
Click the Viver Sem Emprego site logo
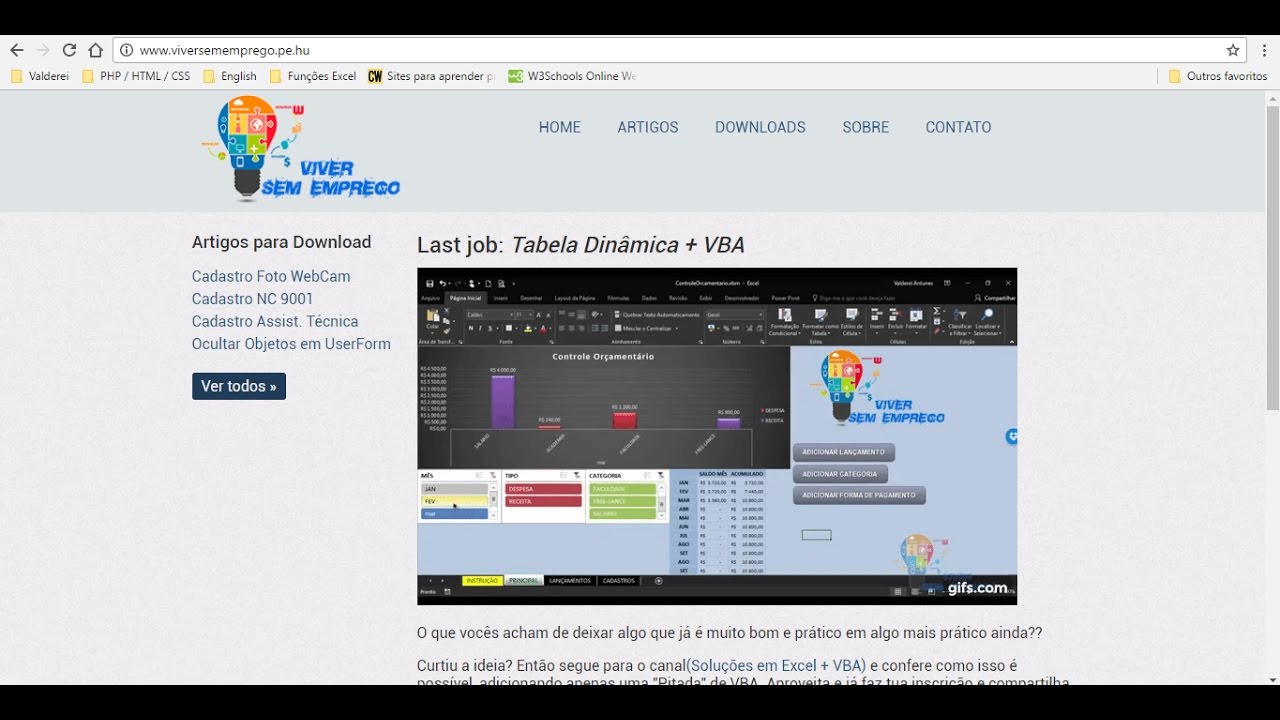tap(300, 148)
